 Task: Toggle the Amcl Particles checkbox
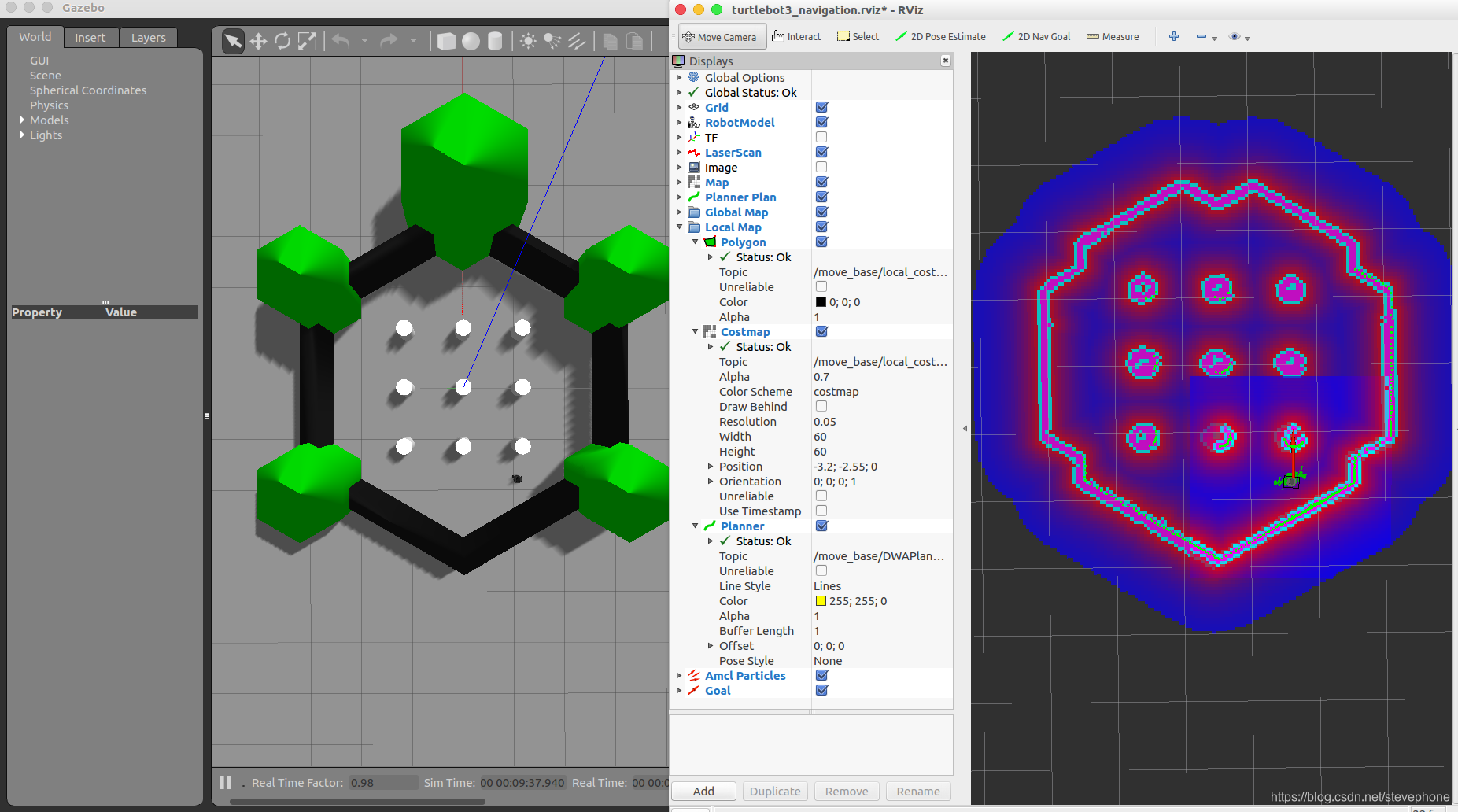[821, 675]
